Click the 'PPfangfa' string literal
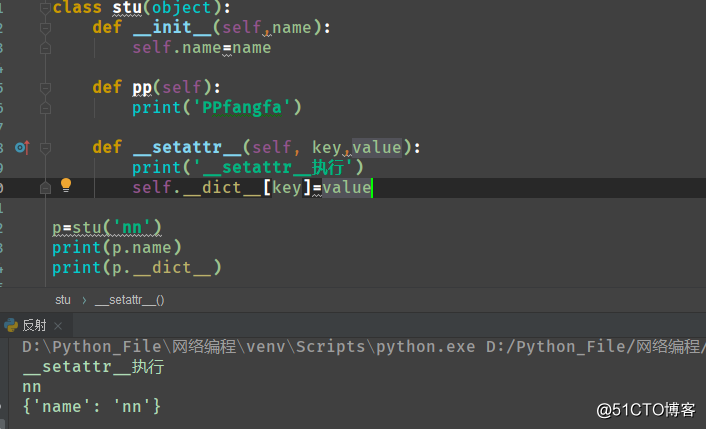The height and width of the screenshot is (429, 706). click(x=242, y=108)
